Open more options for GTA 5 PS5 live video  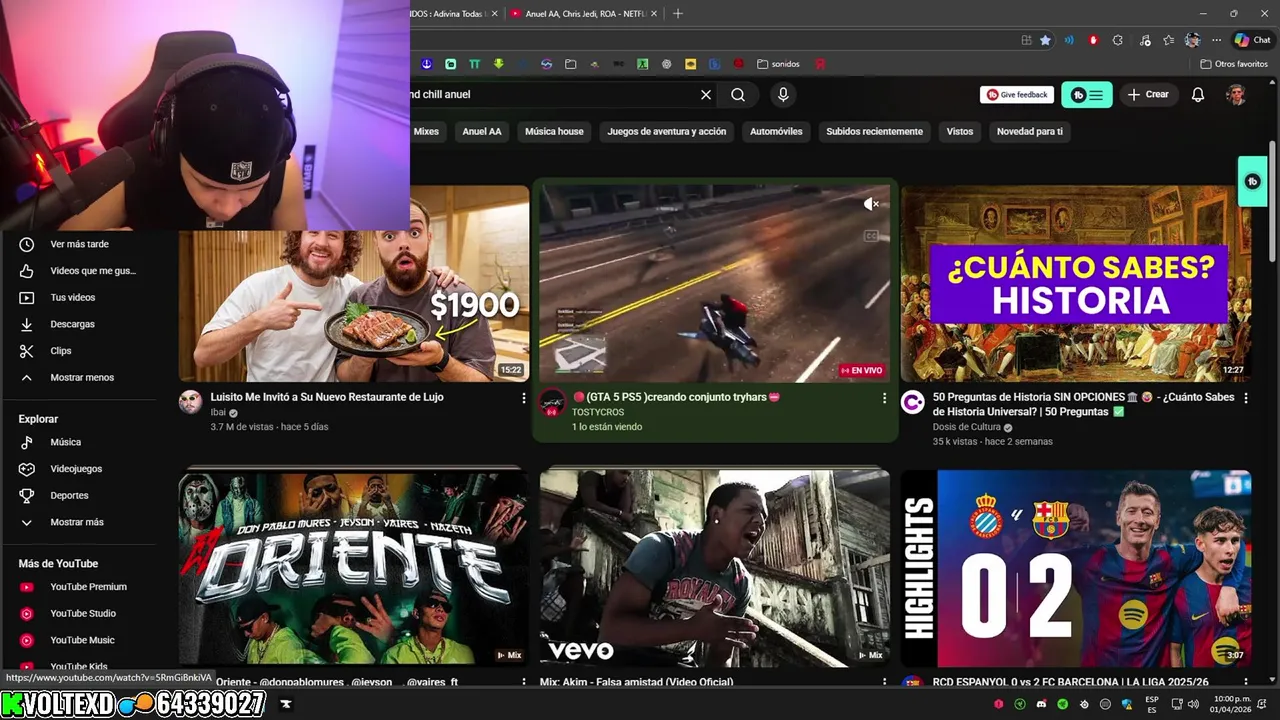pos(884,398)
